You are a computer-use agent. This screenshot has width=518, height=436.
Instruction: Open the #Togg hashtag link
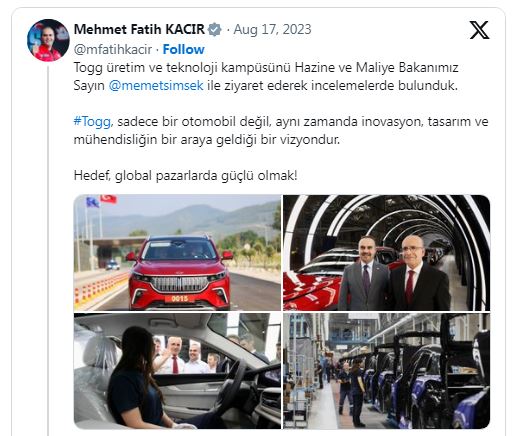pos(92,121)
